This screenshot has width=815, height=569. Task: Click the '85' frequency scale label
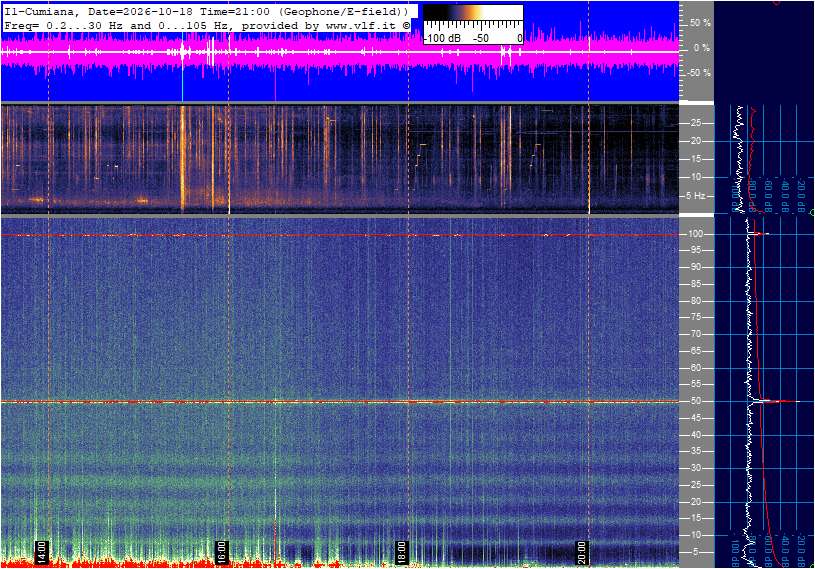(x=695, y=284)
